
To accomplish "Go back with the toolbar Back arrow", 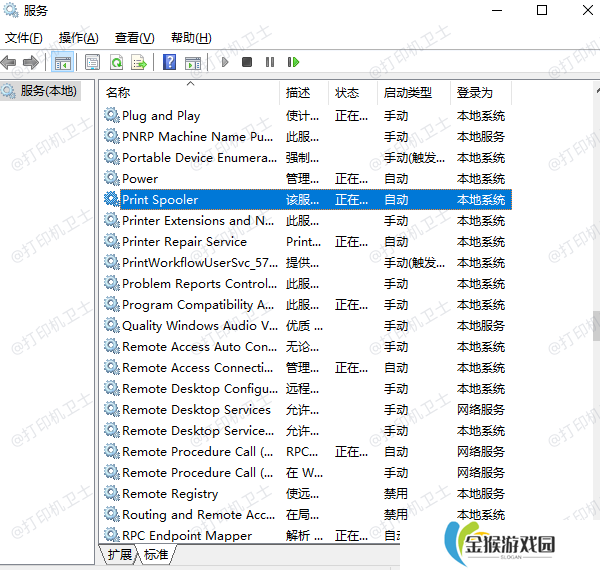I will [8, 62].
